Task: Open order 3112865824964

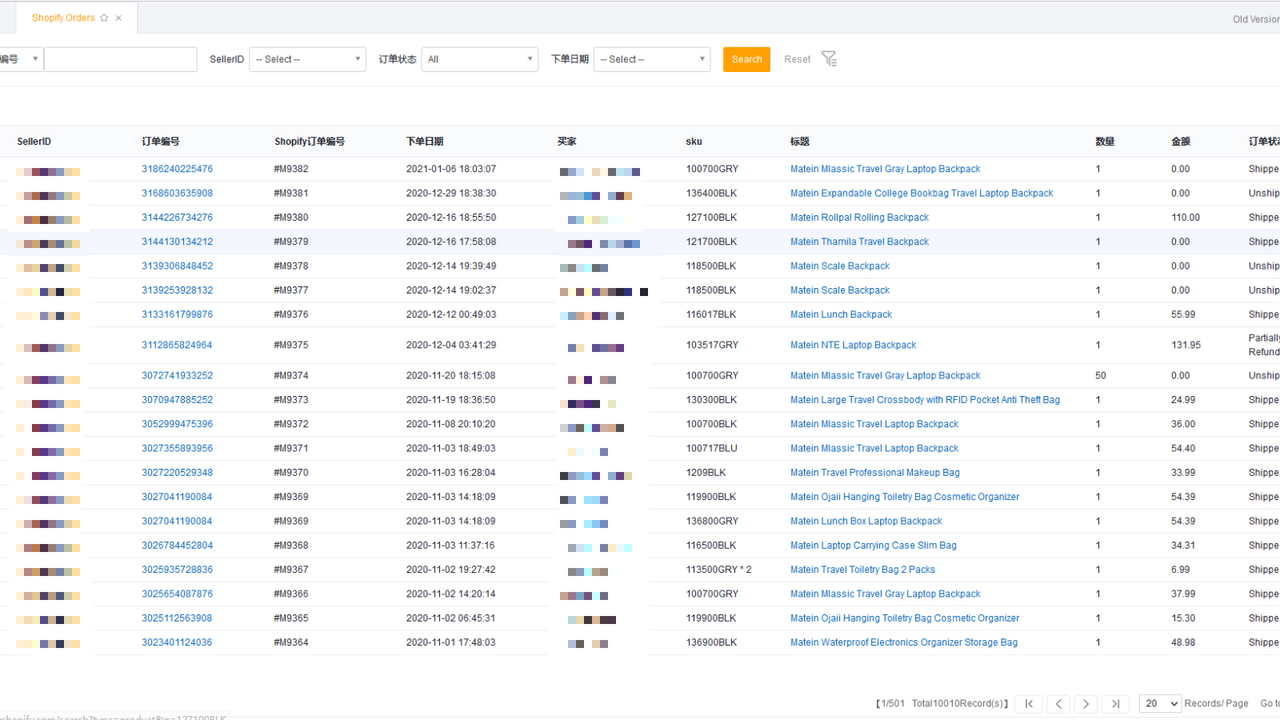Action: click(x=177, y=345)
